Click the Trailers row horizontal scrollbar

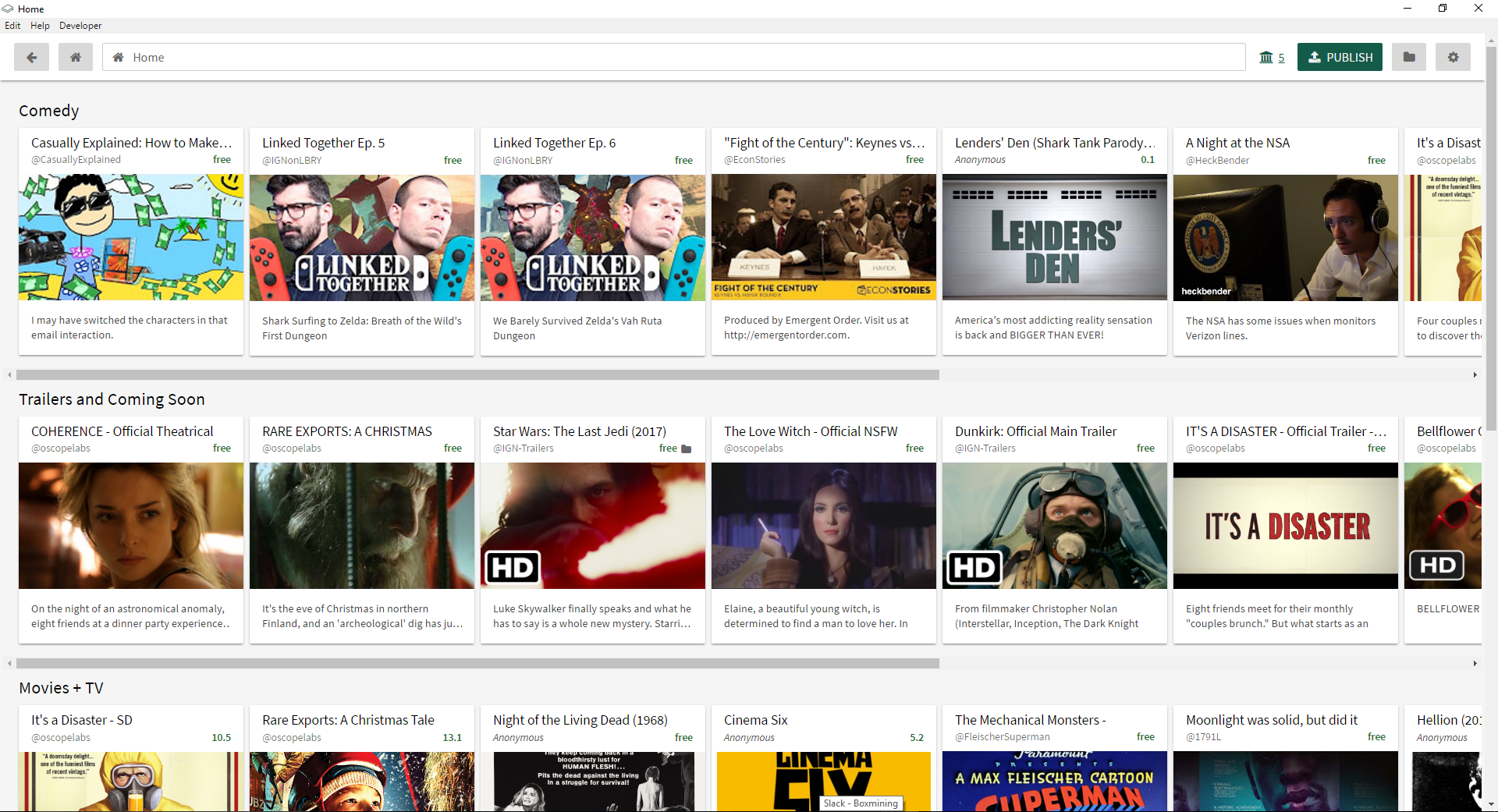point(477,664)
